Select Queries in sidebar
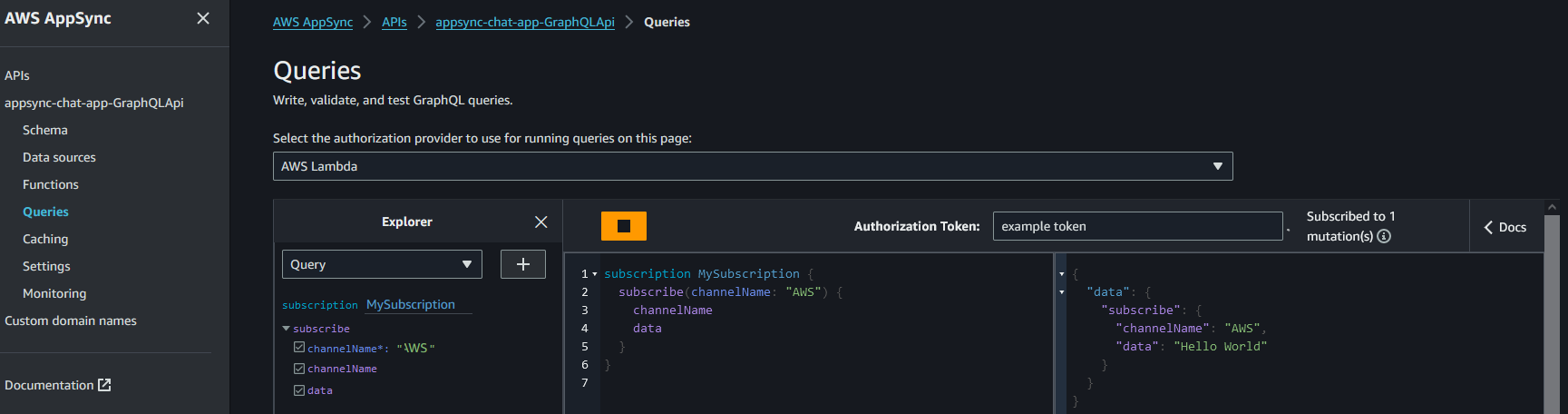 45,212
